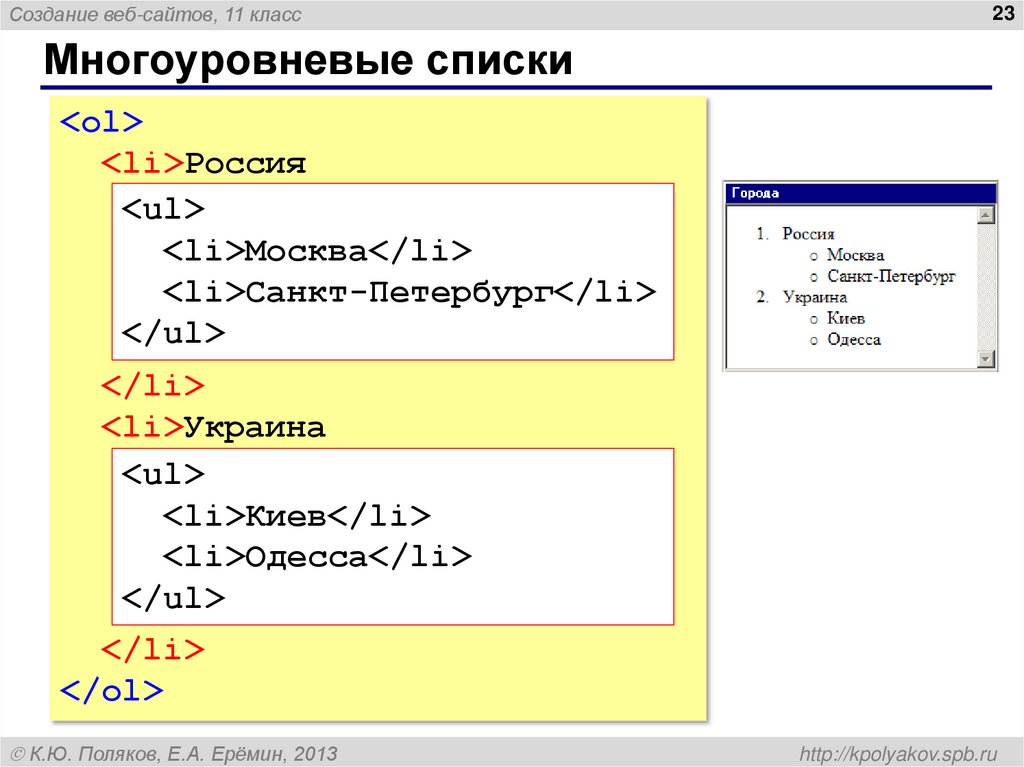Click the copyright symbol in the footer
1024x767 pixels.
[x=18, y=750]
